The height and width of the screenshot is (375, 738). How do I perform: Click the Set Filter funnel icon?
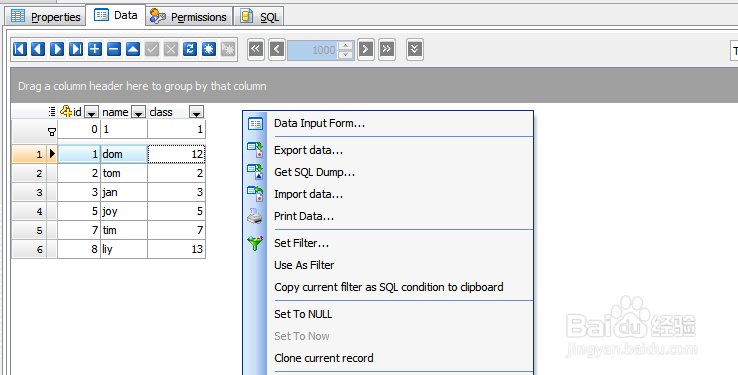click(x=255, y=243)
